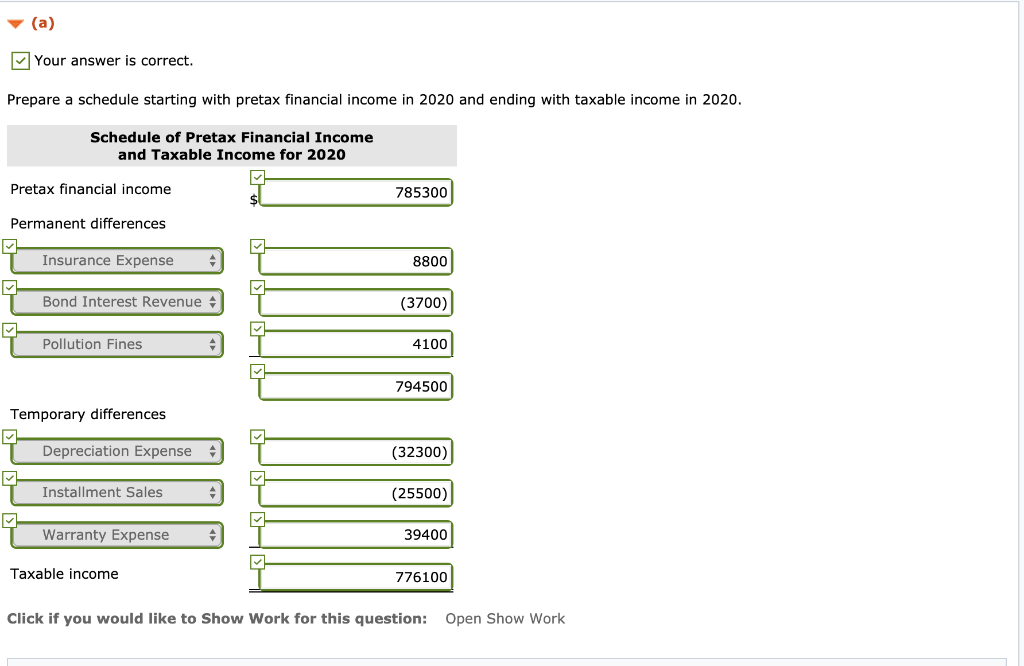The image size is (1024, 666).
Task: Click the (25500) installment sales amount field
Action: coord(355,493)
